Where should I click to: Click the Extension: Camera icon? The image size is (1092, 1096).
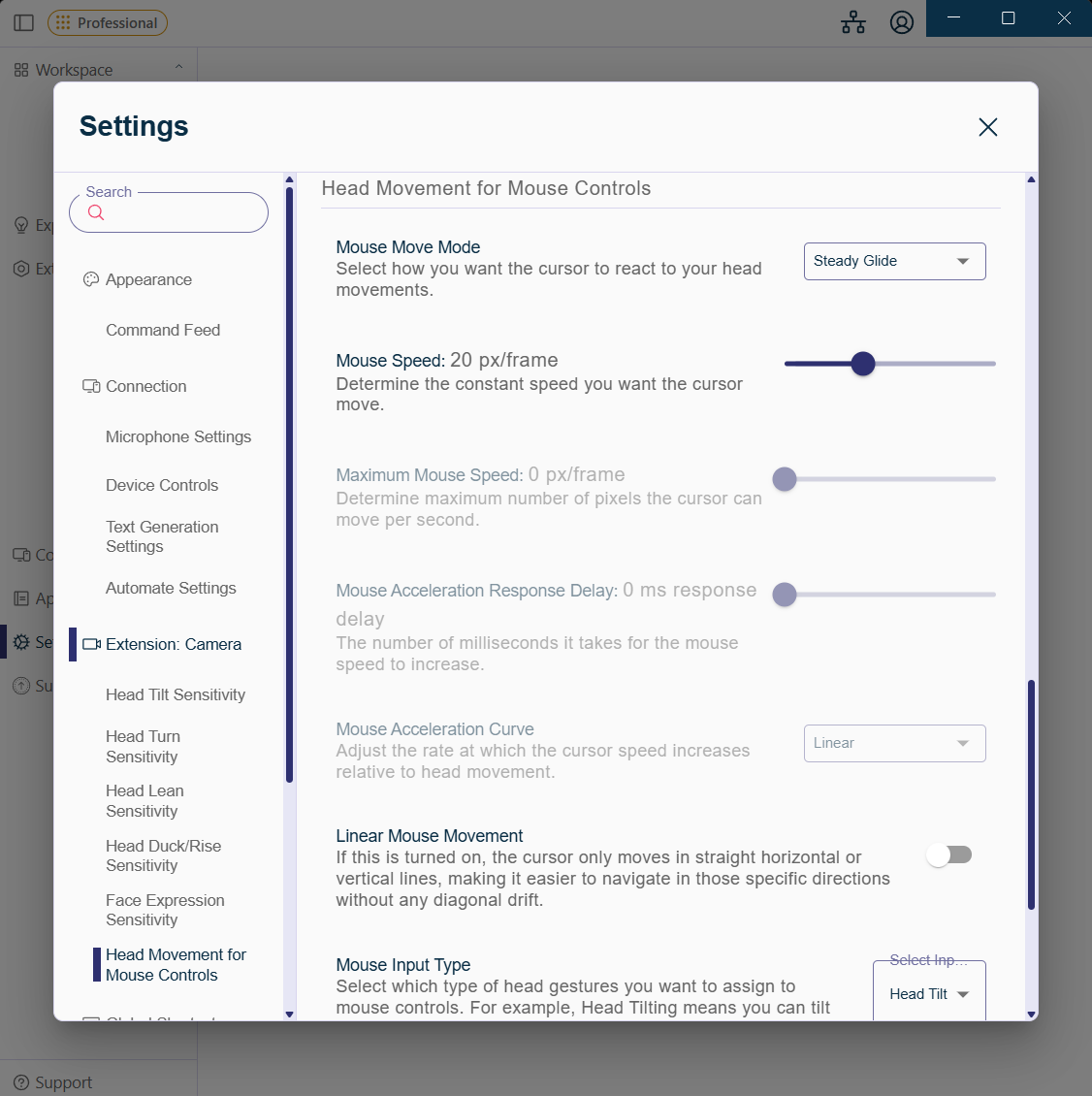coord(91,644)
